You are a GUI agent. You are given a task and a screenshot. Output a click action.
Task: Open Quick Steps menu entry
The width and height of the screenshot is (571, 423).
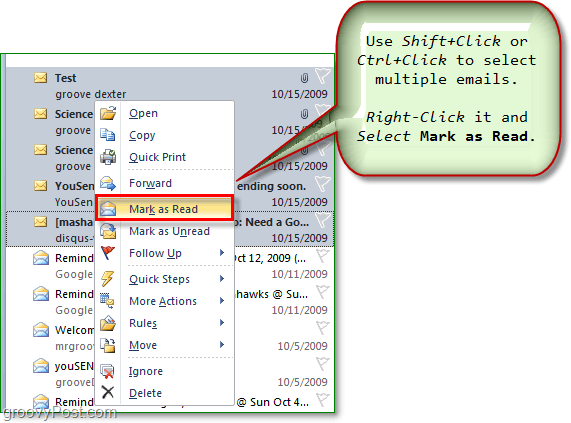[x=165, y=279]
